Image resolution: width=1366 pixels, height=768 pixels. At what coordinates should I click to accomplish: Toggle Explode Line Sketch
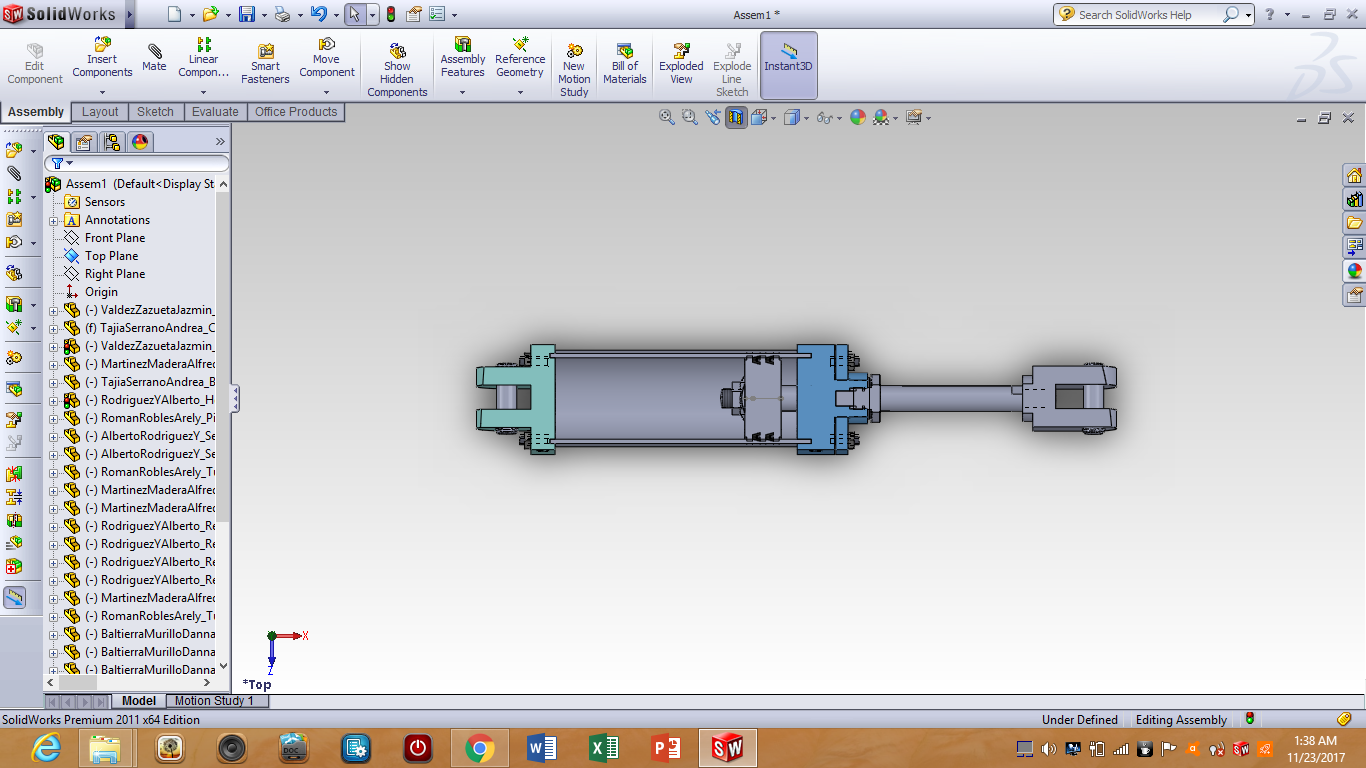tap(732, 65)
